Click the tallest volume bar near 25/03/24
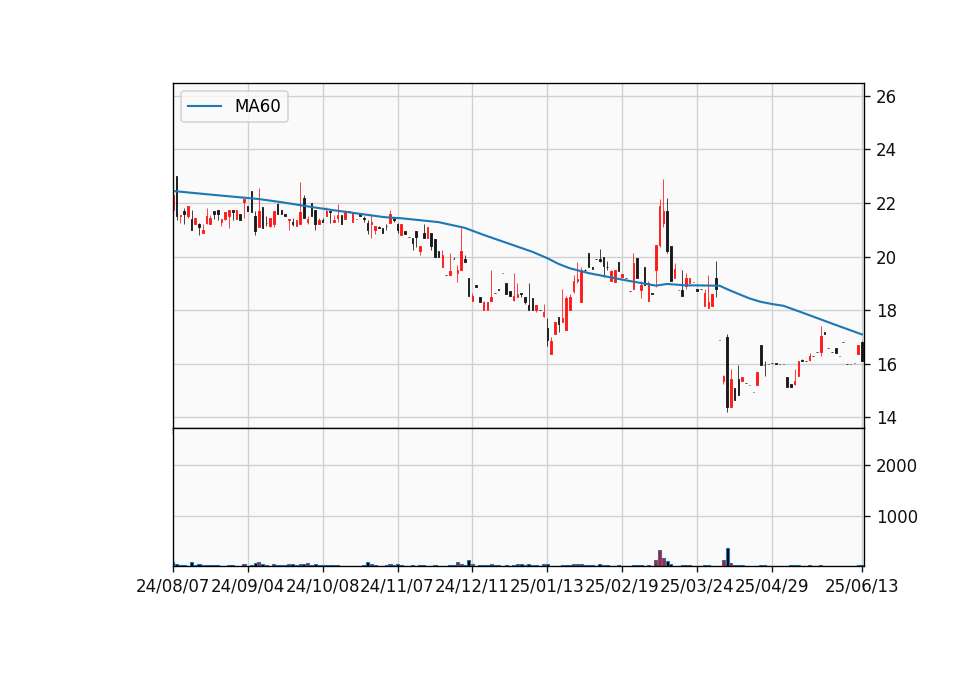This screenshot has height=690, width=960. [x=728, y=557]
